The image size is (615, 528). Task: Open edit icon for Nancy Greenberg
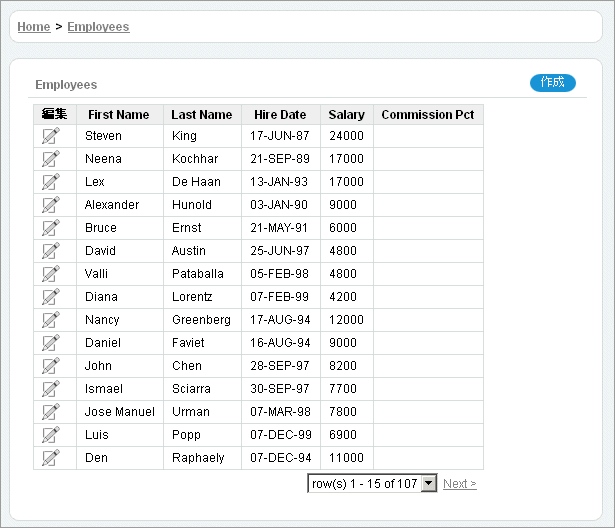(x=51, y=320)
